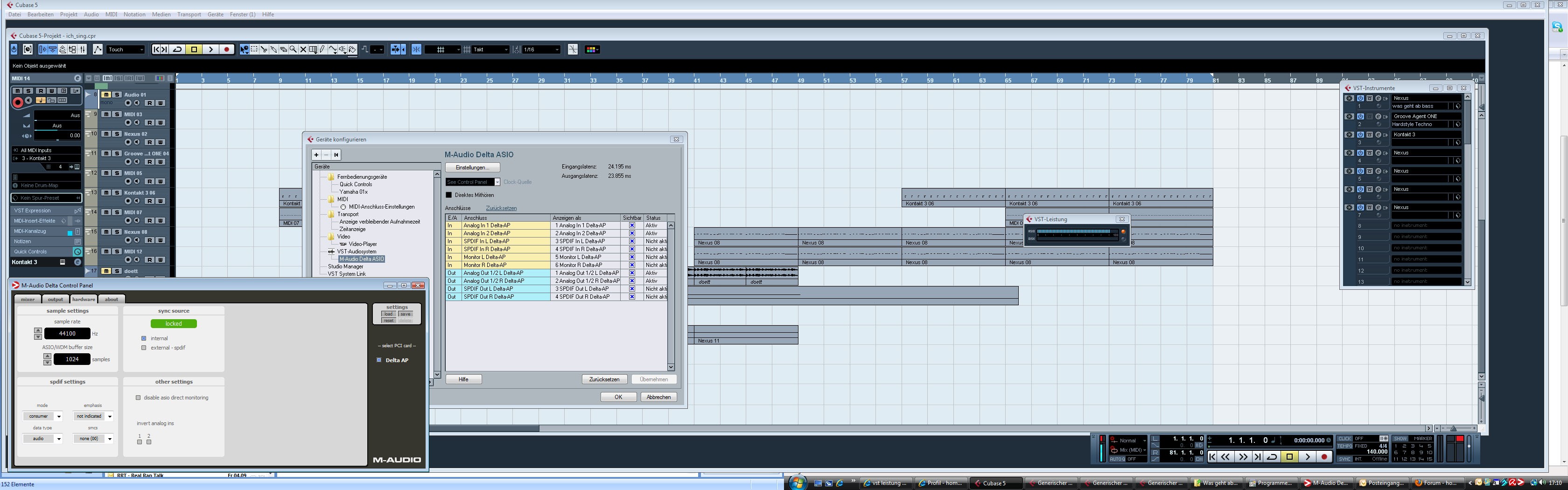Toggle Sichtbar for Analog In 1 Delta-AP
Screen dimensions: 1568x490
coord(632,225)
